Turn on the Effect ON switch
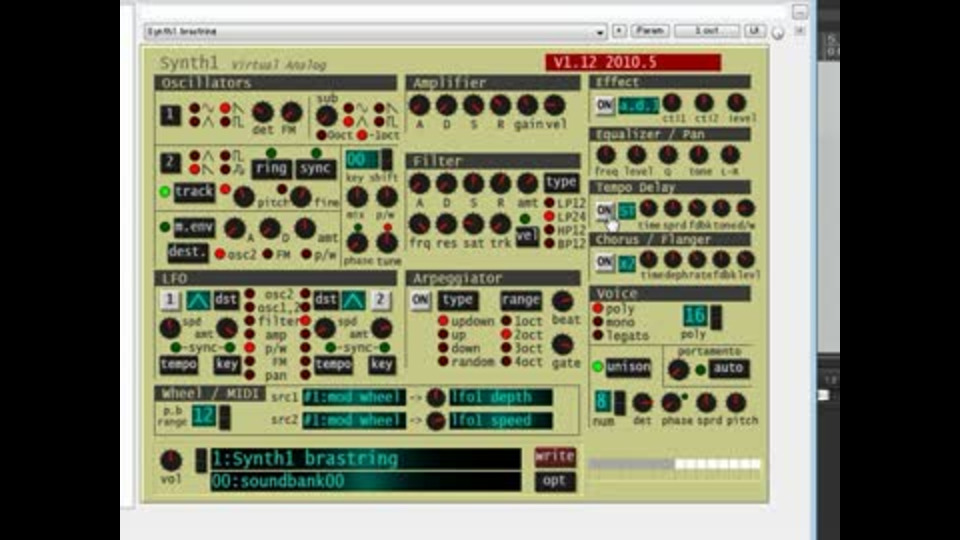 click(605, 105)
